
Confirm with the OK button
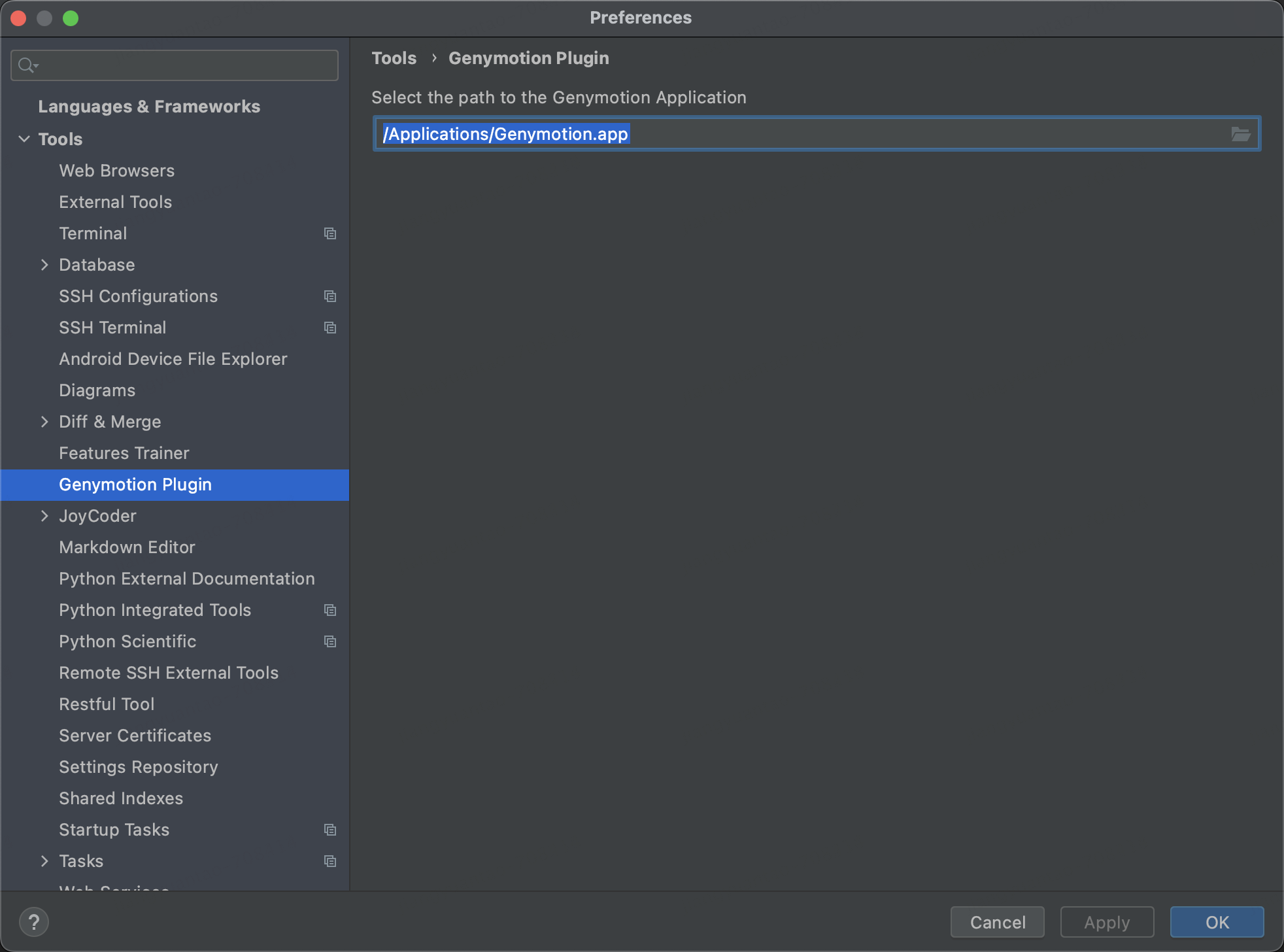coord(1217,922)
